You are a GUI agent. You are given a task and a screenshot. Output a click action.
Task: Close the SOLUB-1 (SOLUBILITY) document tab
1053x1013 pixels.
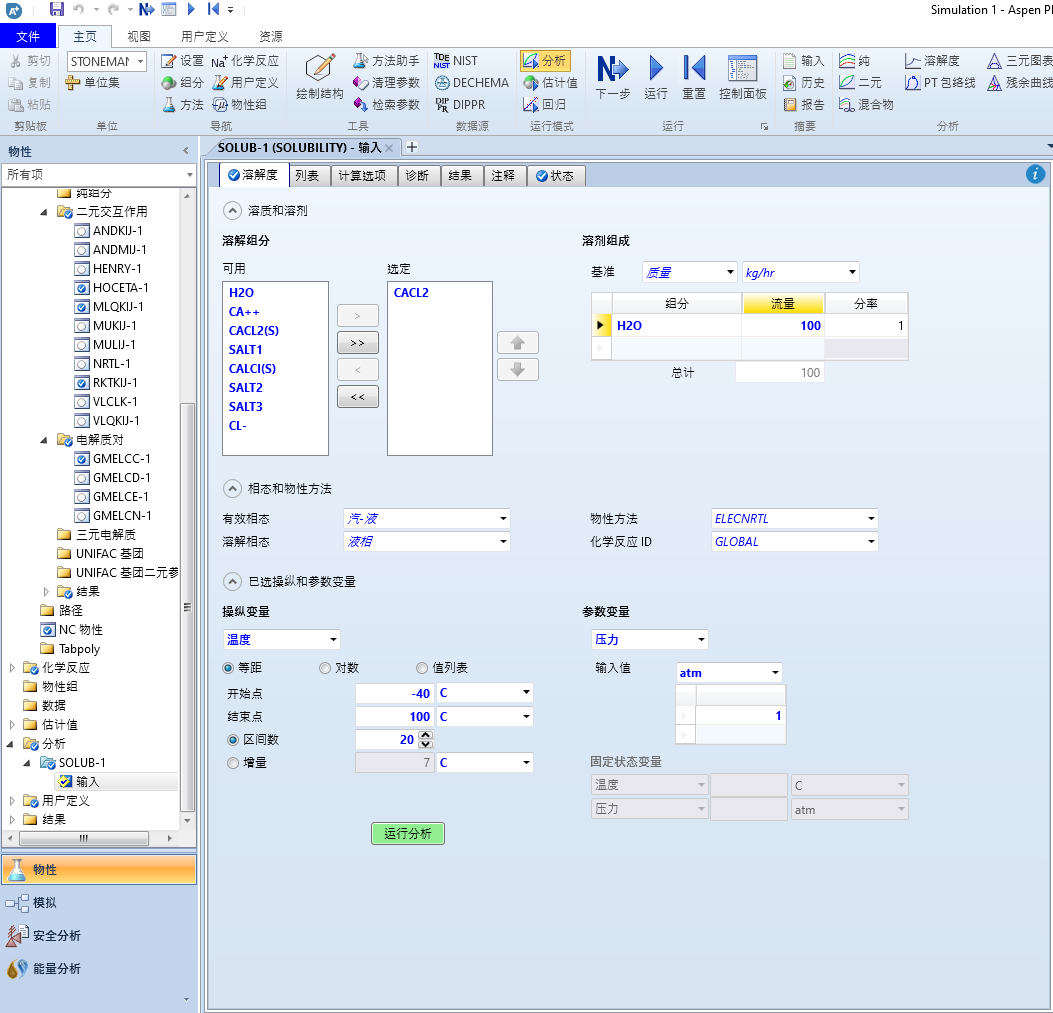389,148
